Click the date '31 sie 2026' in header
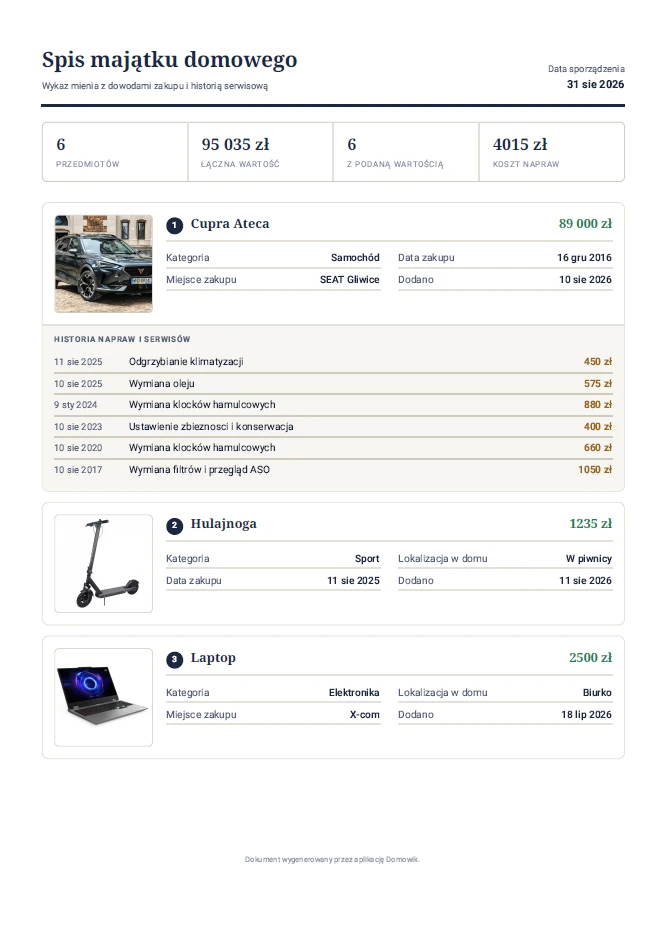Screen dimensions: 665x945 (595, 84)
